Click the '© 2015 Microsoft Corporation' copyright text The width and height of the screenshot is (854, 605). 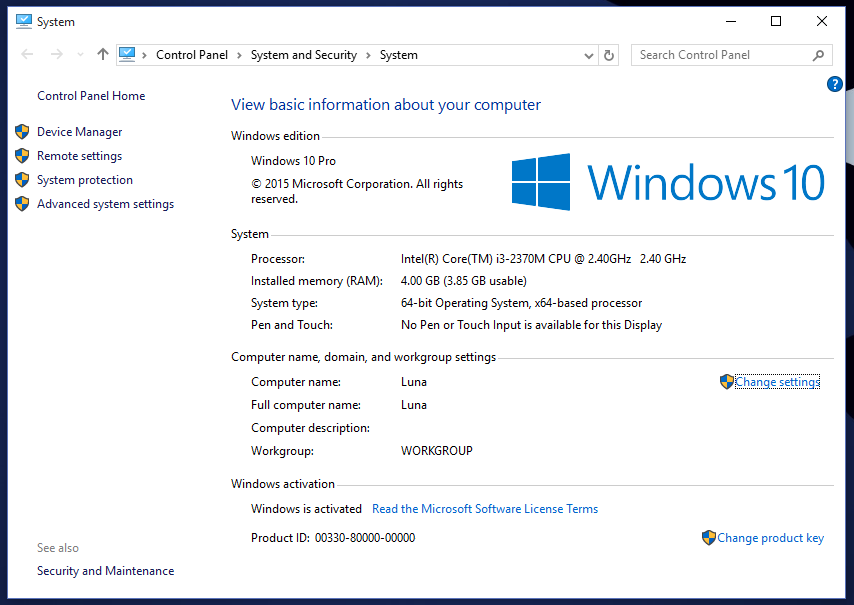pyautogui.click(x=357, y=191)
